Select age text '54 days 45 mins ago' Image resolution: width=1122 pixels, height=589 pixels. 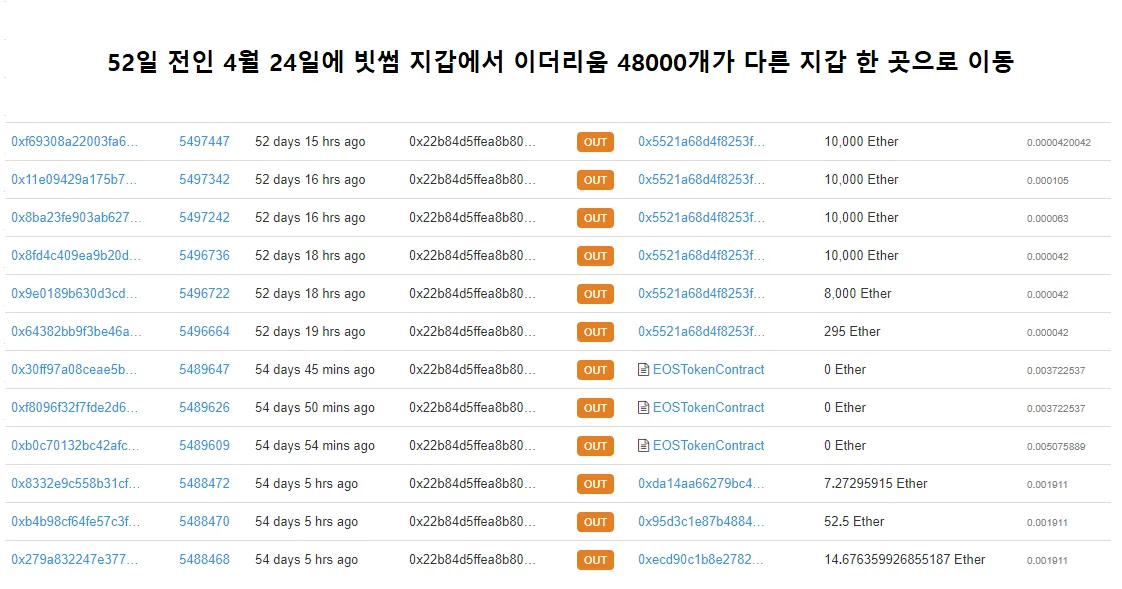click(315, 369)
